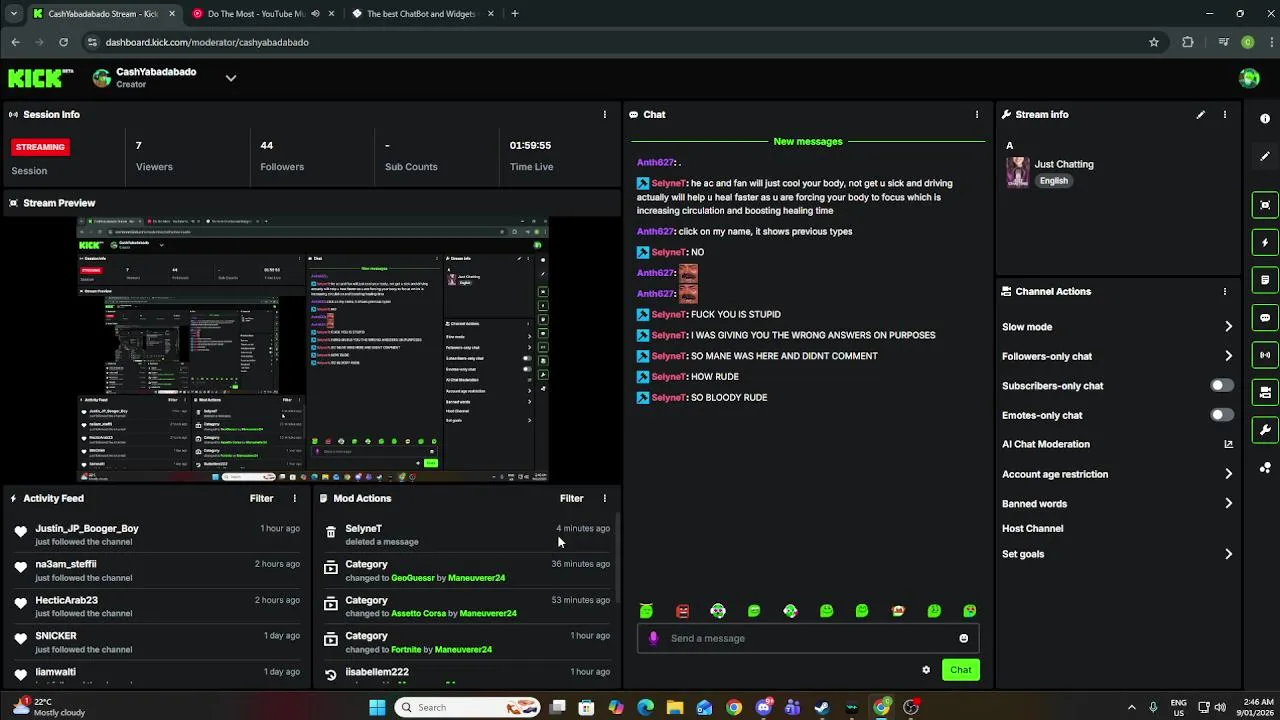Click the green Chat send button
The width and height of the screenshot is (1280, 720).
click(x=960, y=670)
